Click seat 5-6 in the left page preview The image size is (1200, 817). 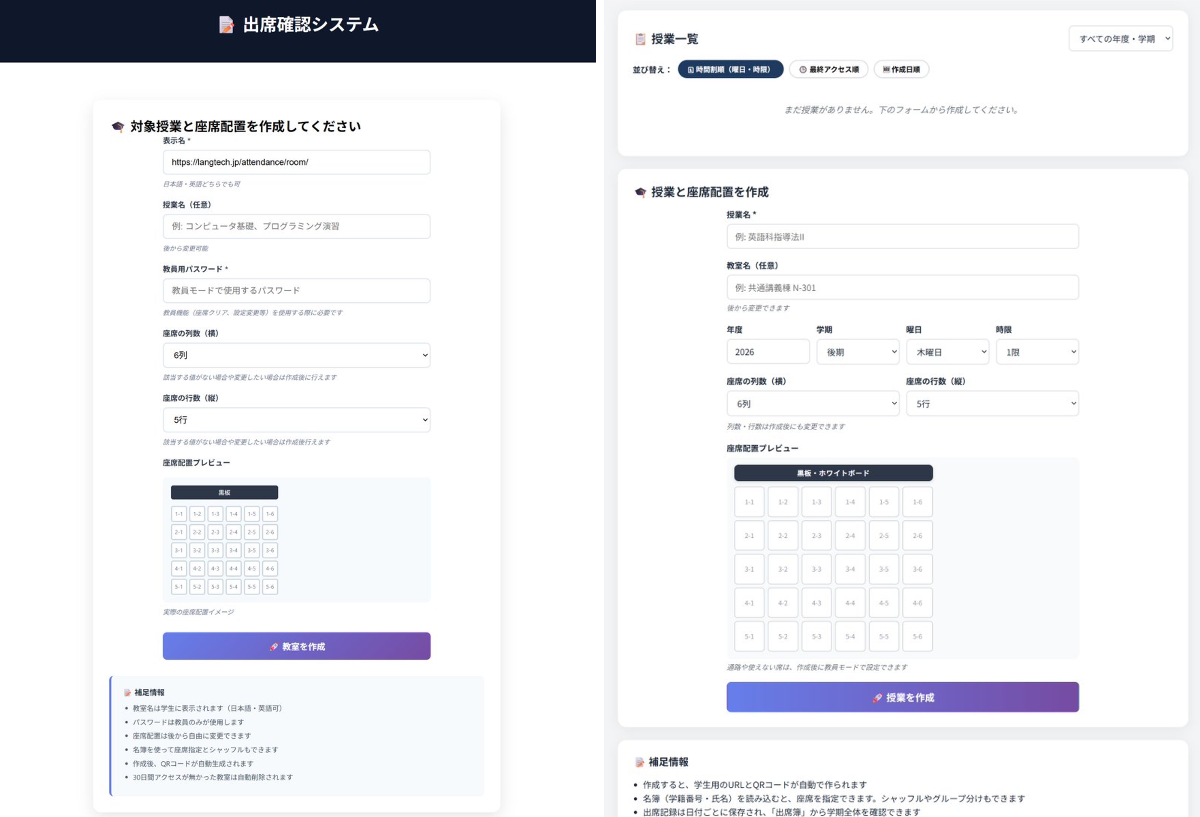[x=270, y=587]
